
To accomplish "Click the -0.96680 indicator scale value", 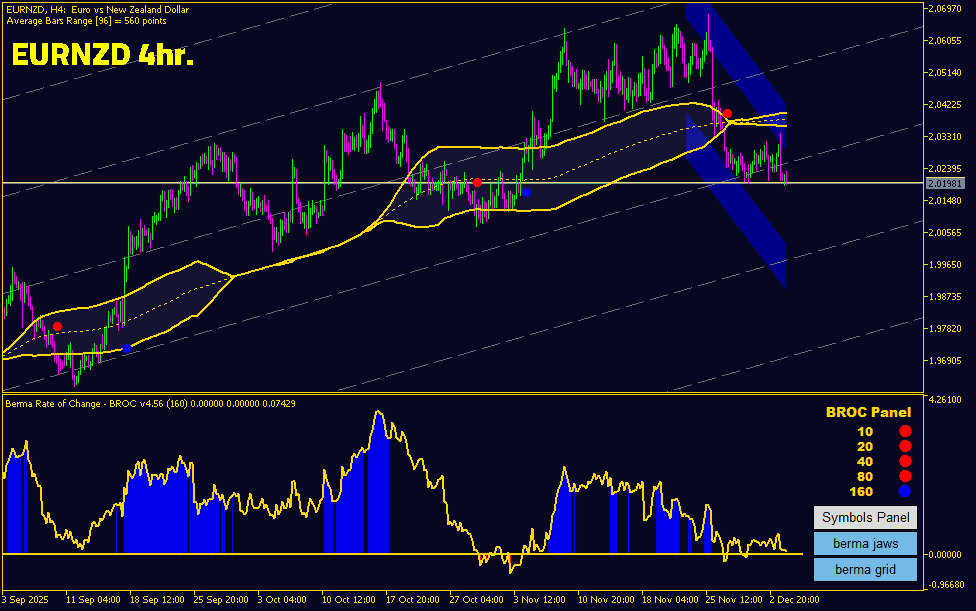I will pos(946,585).
